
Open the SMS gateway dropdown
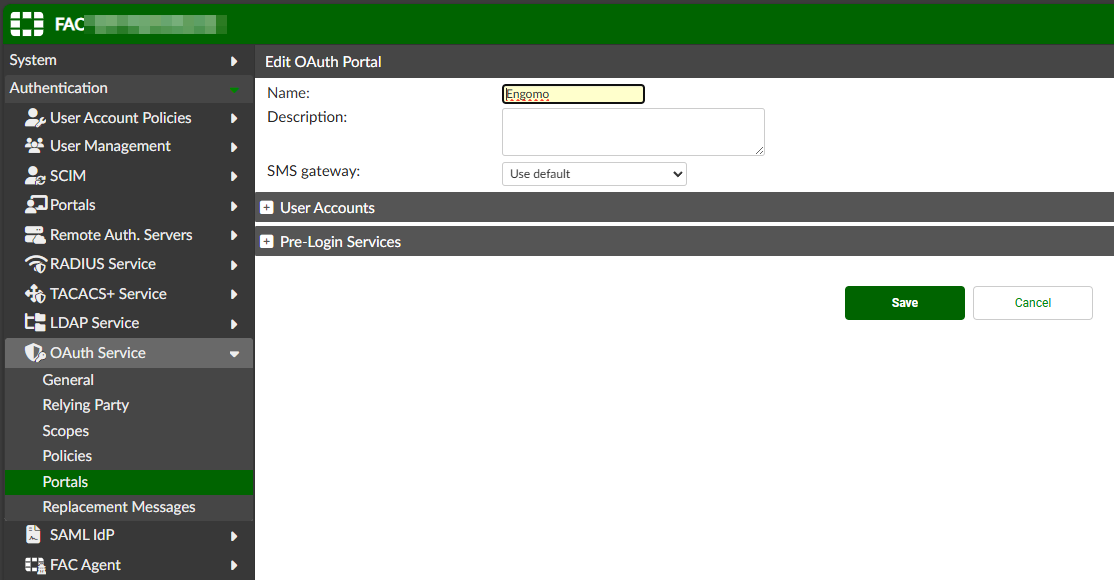click(x=594, y=174)
